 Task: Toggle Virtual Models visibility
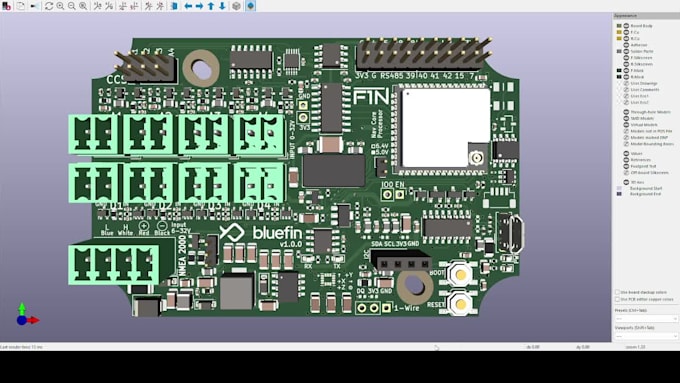coord(626,124)
